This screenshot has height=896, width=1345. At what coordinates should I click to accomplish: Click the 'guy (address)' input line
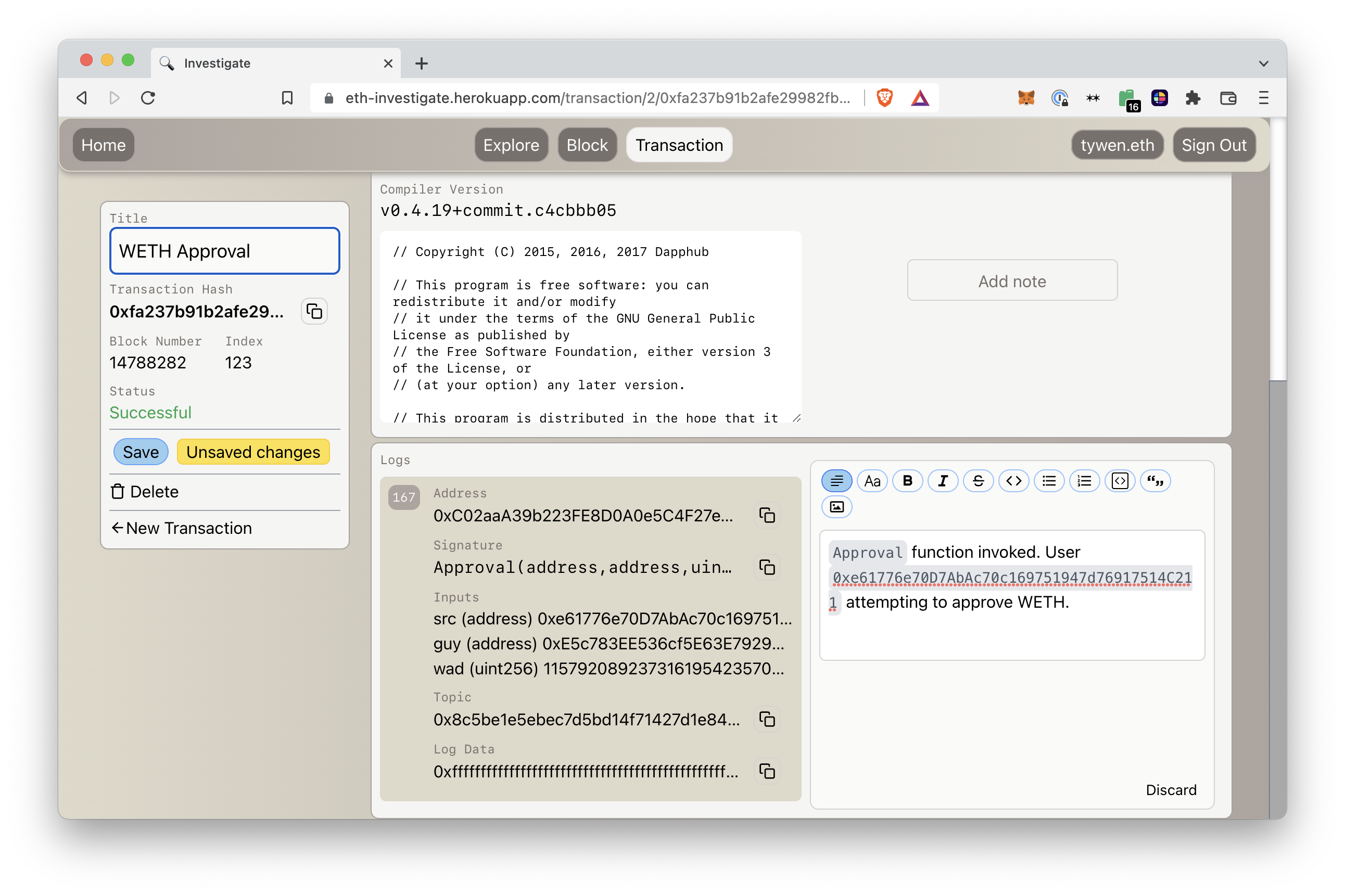tap(608, 644)
